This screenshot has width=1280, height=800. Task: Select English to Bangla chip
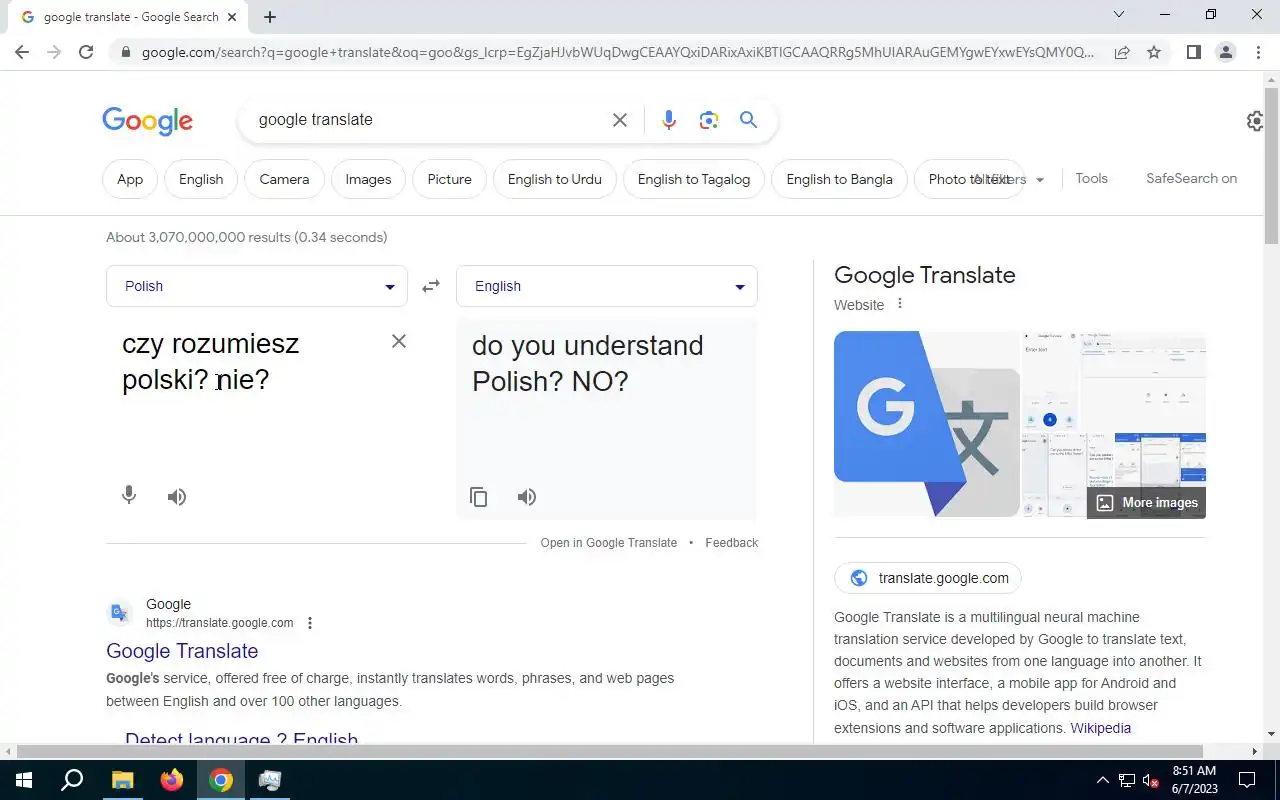[839, 179]
